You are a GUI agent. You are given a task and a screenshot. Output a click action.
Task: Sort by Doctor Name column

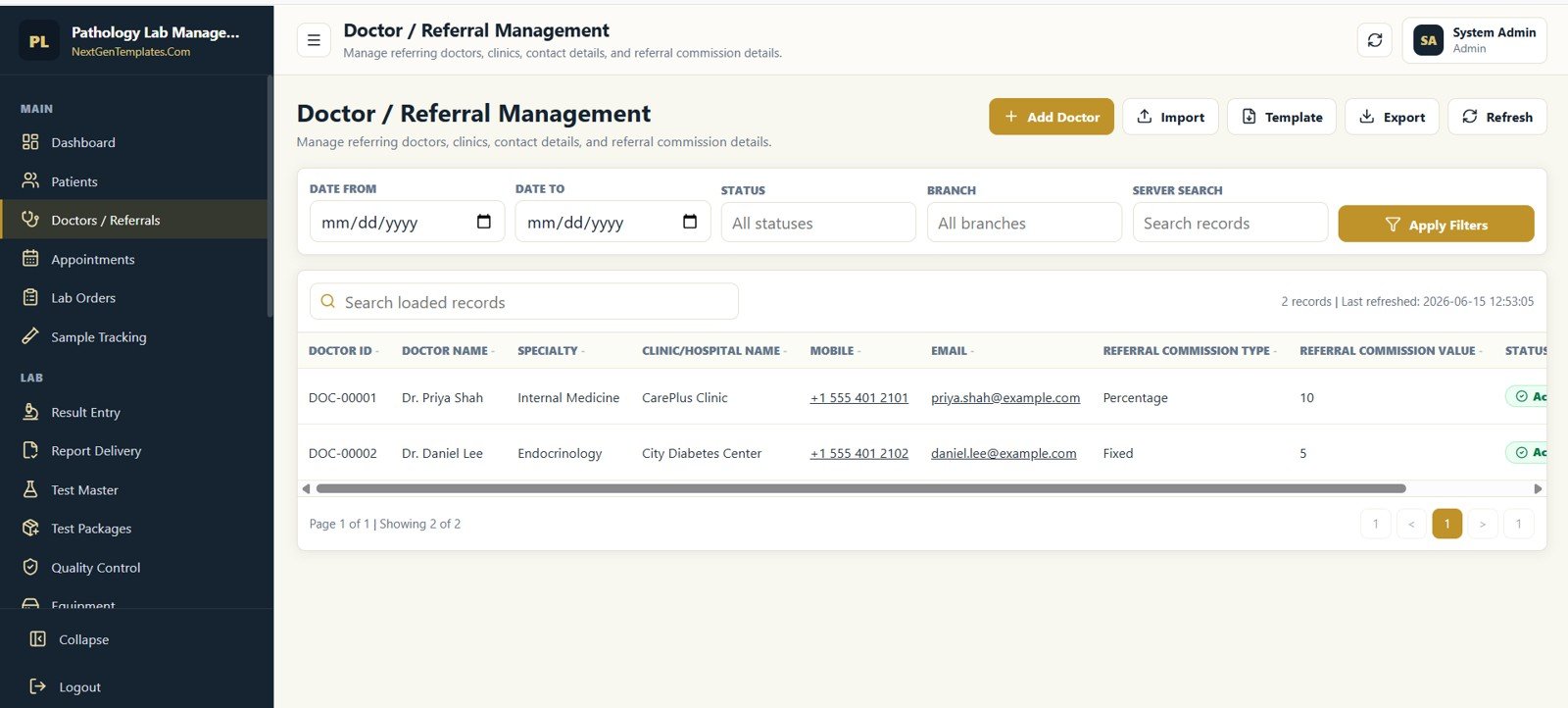pos(448,350)
